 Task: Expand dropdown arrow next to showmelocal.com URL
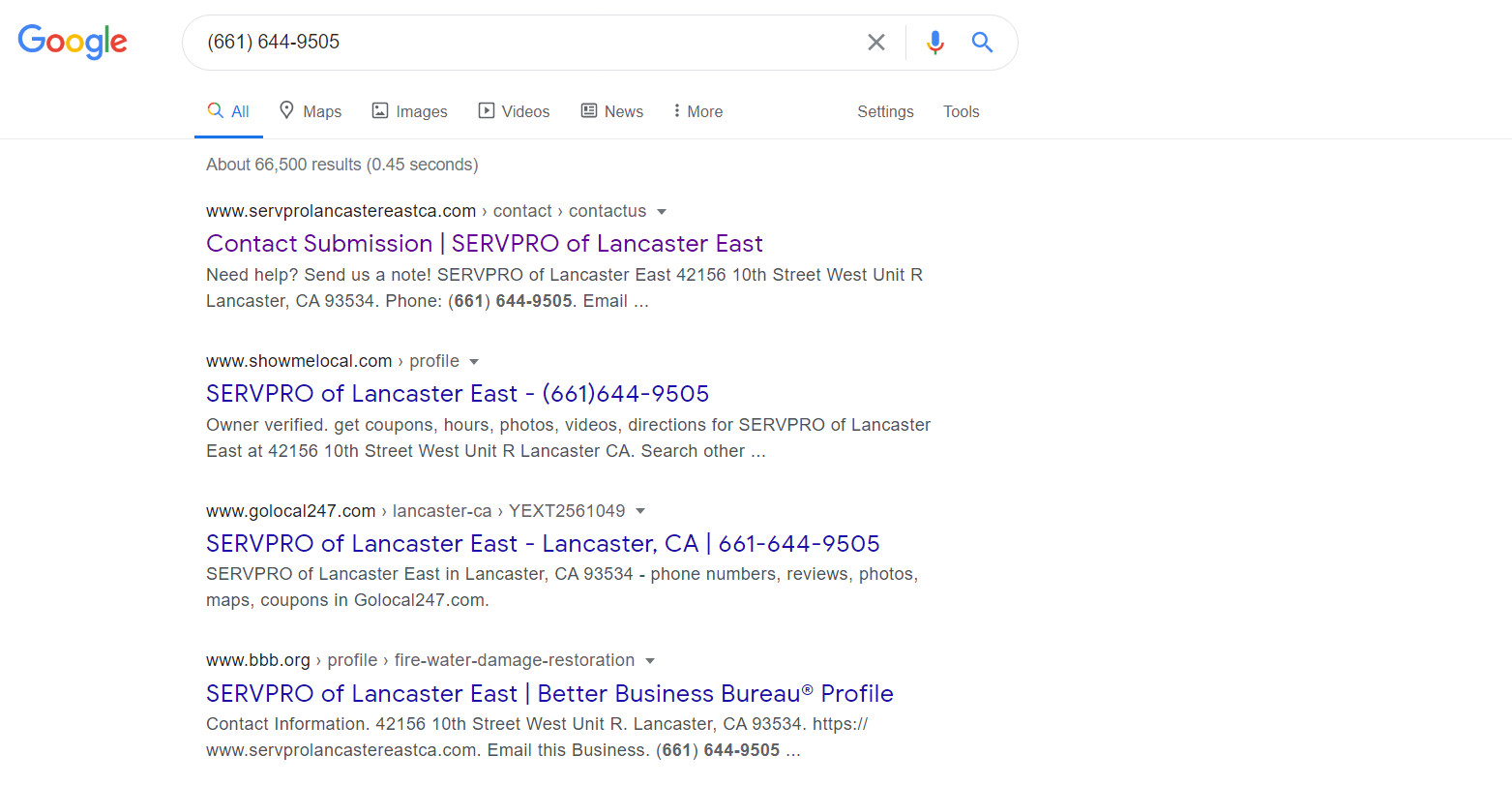point(474,362)
